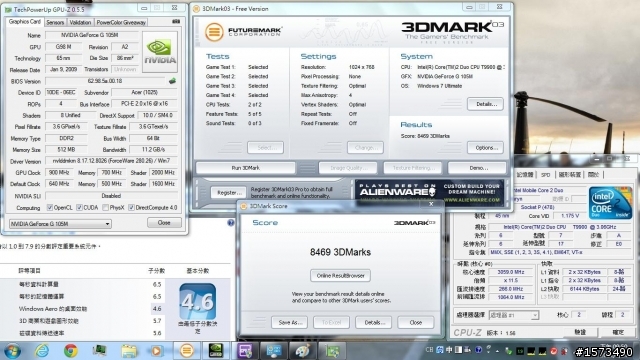Click To Excel in the Score dialog
Viewport: 640px width, 360px height.
[x=331, y=322]
